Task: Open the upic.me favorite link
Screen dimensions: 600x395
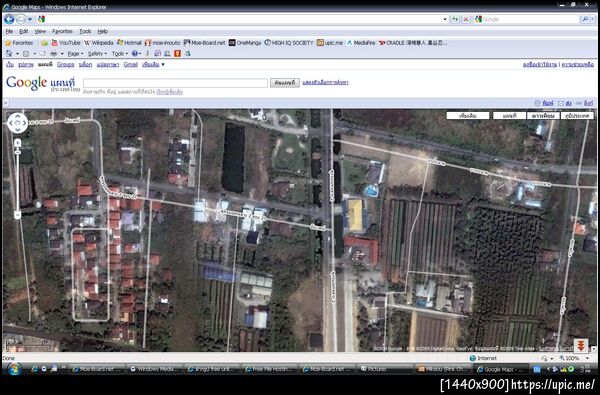Action: coord(330,43)
